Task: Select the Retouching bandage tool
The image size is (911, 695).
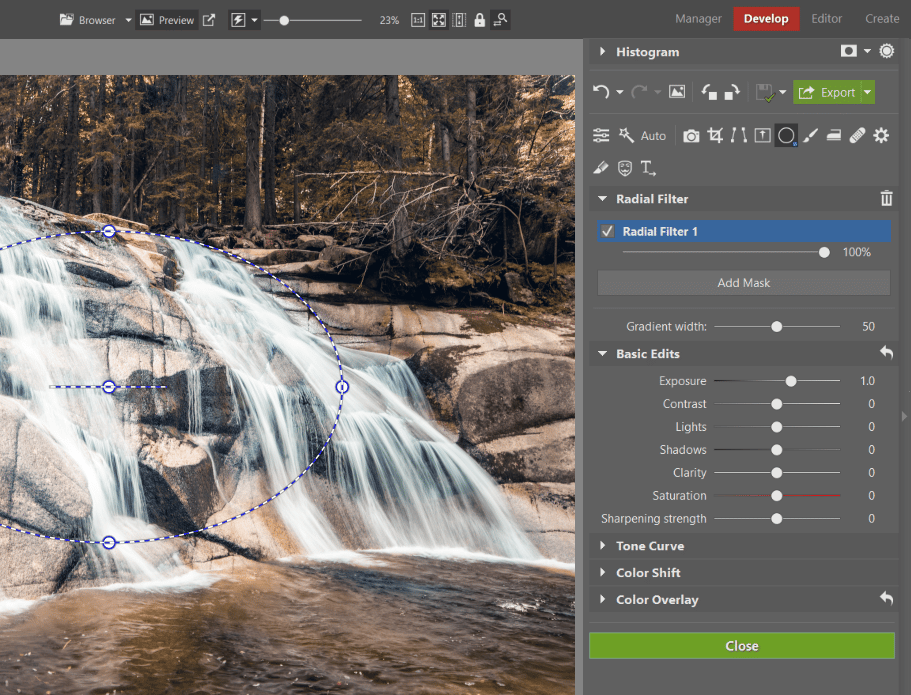Action: click(x=857, y=136)
